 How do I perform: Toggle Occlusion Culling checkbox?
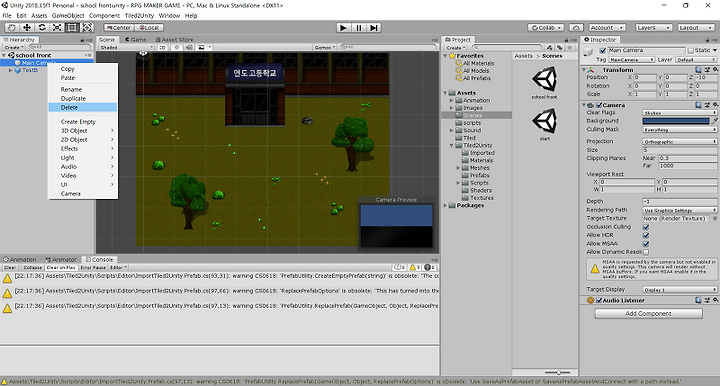coord(646,227)
